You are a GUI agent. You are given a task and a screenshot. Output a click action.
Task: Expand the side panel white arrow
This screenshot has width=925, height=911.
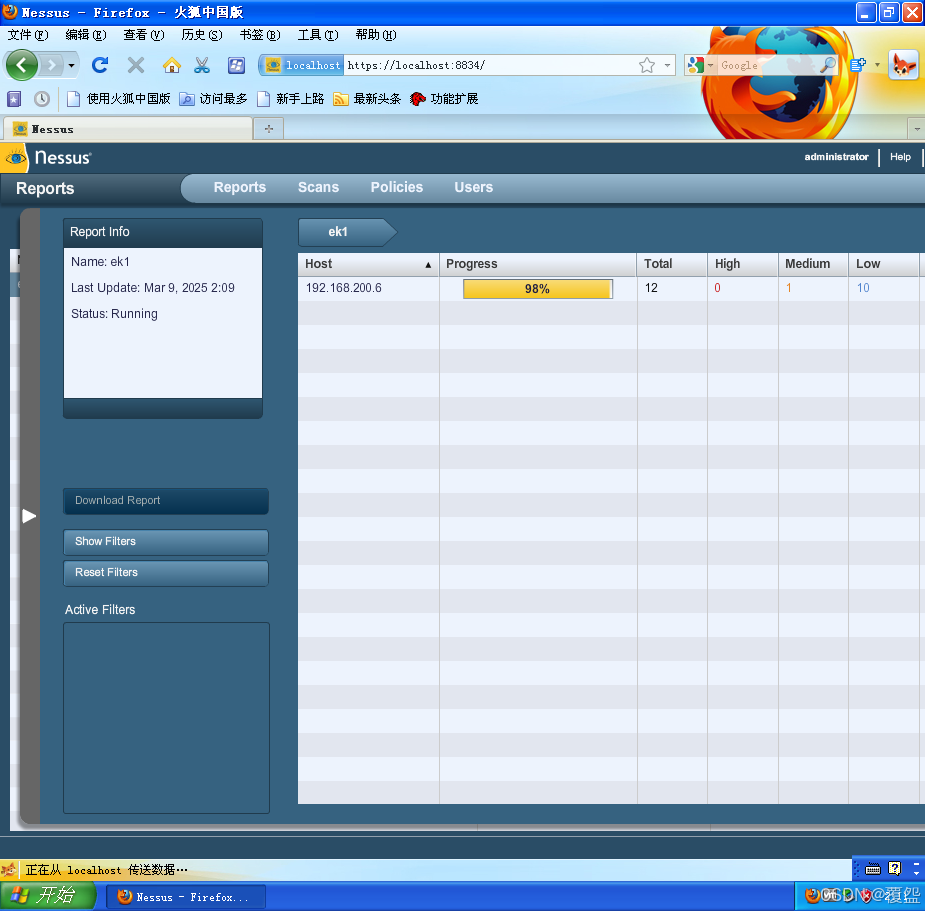[29, 516]
